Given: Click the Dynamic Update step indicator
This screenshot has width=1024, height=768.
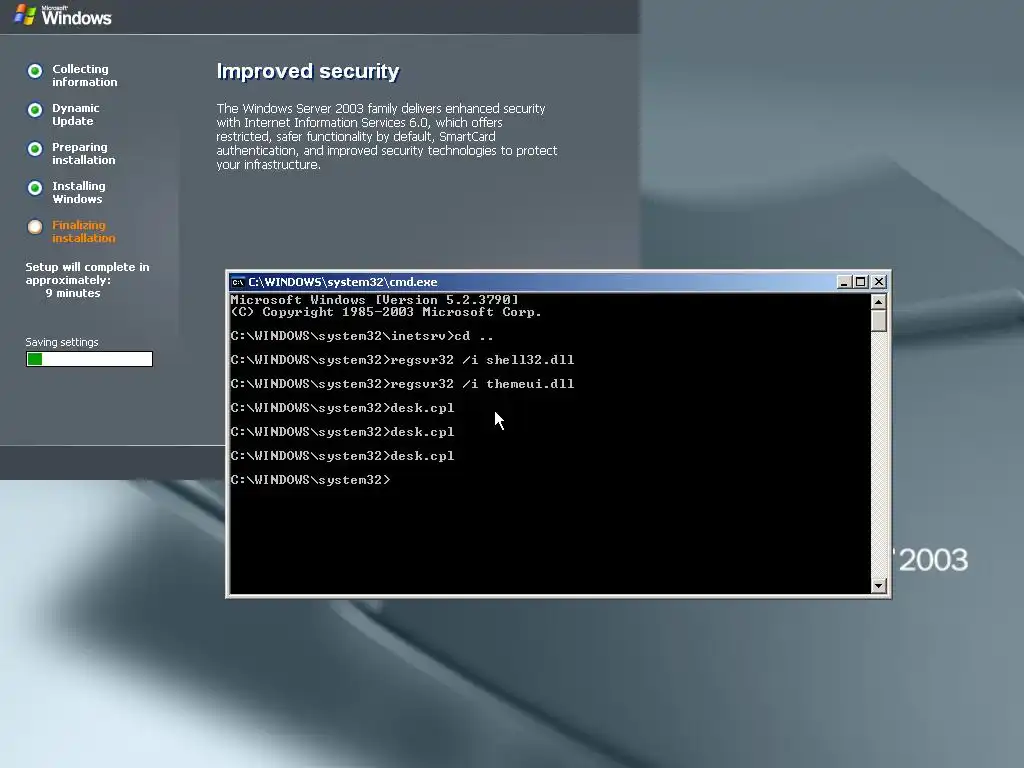Looking at the screenshot, I should click(x=35, y=110).
